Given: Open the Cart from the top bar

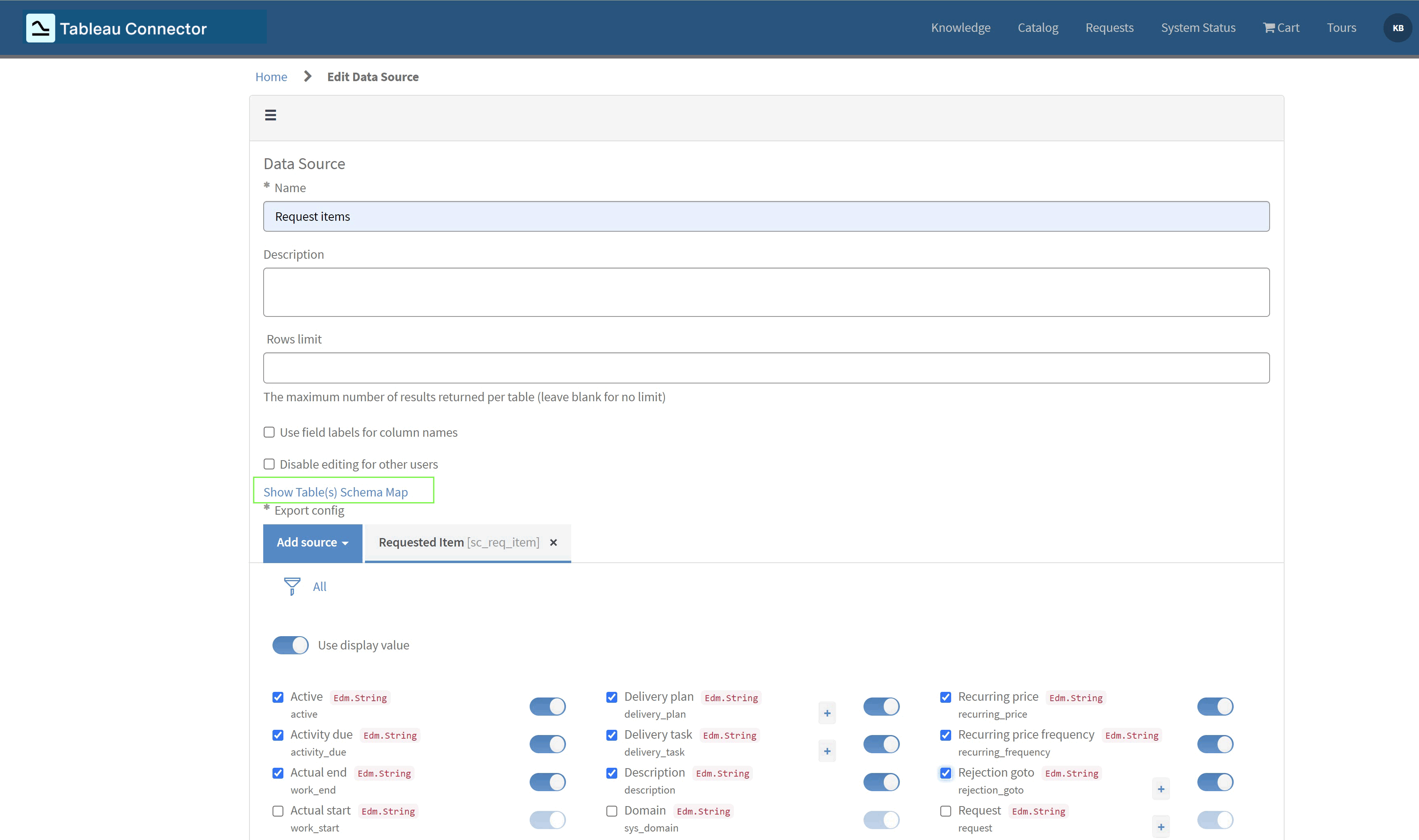Looking at the screenshot, I should pos(1281,27).
